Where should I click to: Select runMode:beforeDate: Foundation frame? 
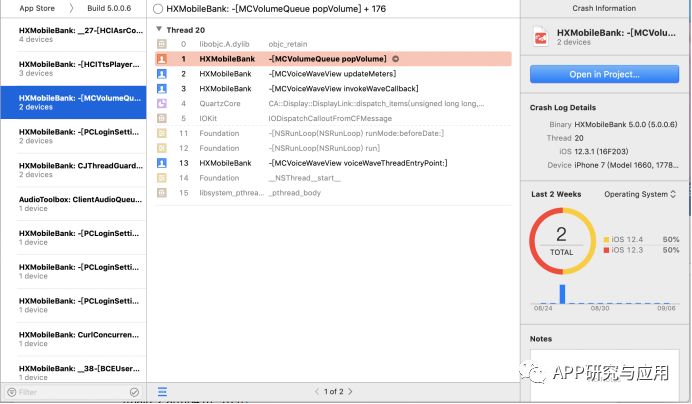(x=356, y=133)
